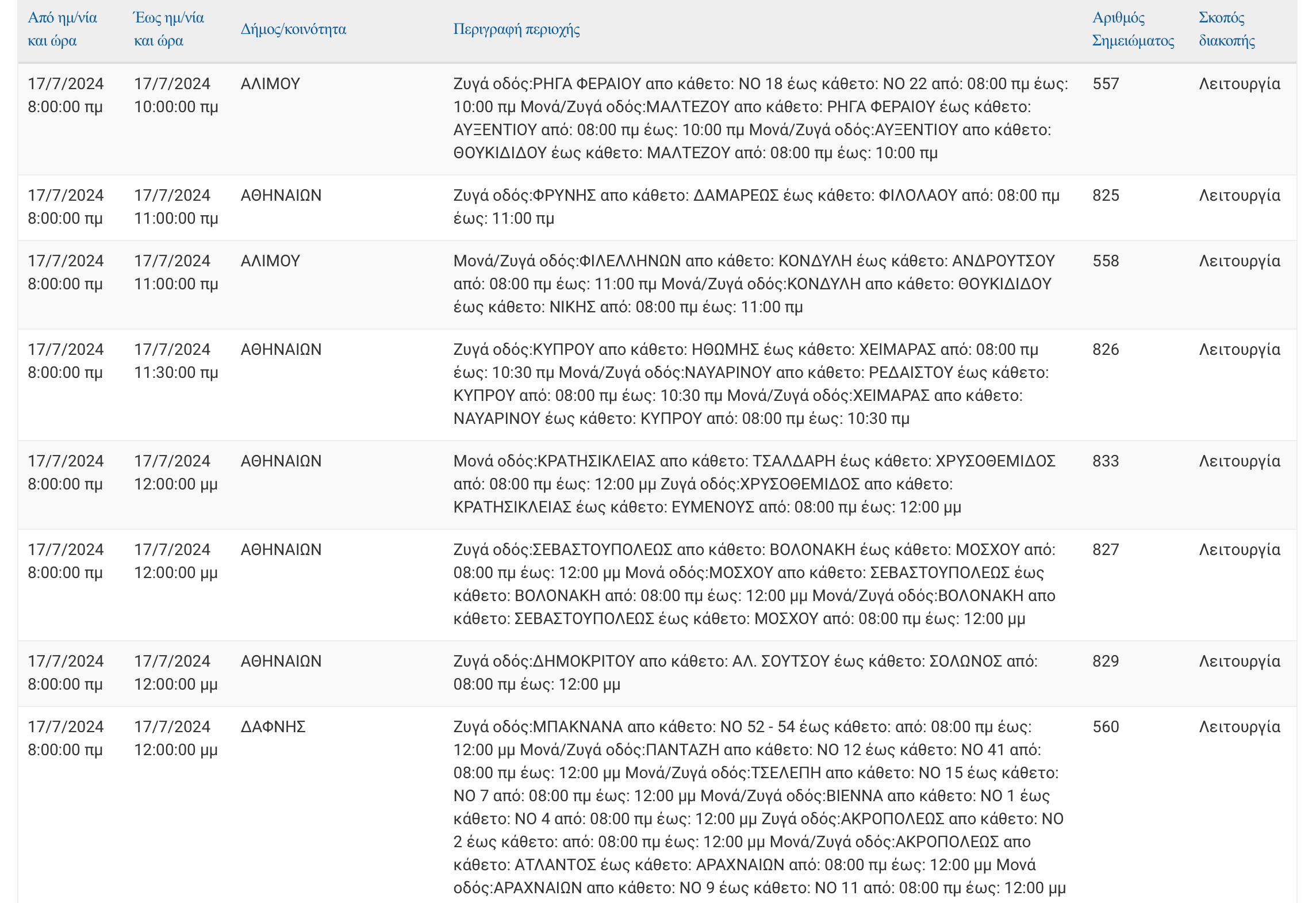The width and height of the screenshot is (1316, 903).
Task: Select note number 557 cell
Action: click(x=1106, y=84)
